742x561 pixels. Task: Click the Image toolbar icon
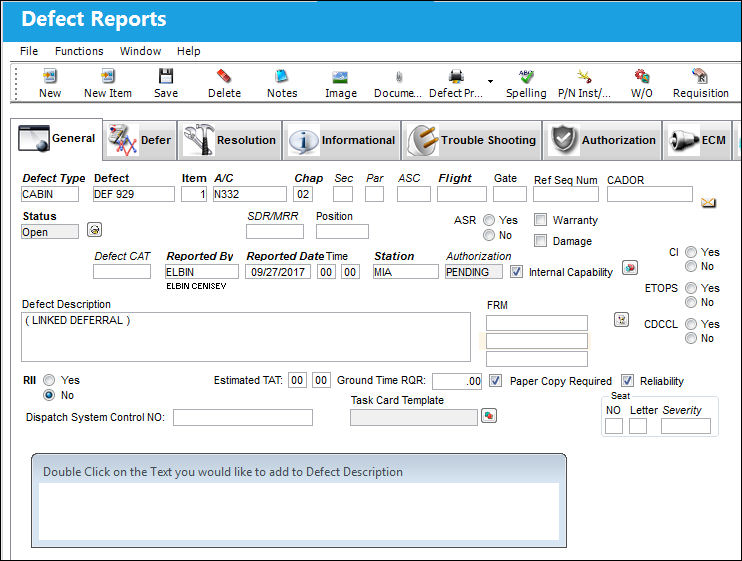340,77
